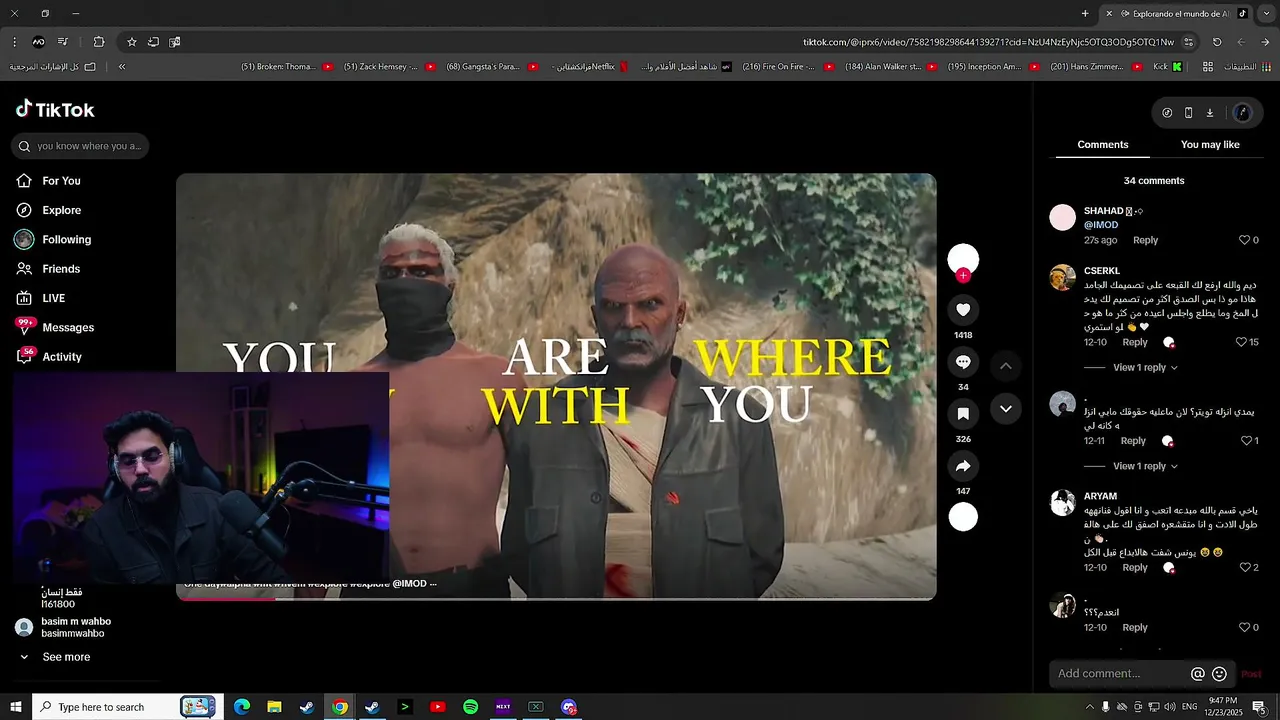Share the video using arrow icon
The image size is (1280, 720).
tap(963, 466)
